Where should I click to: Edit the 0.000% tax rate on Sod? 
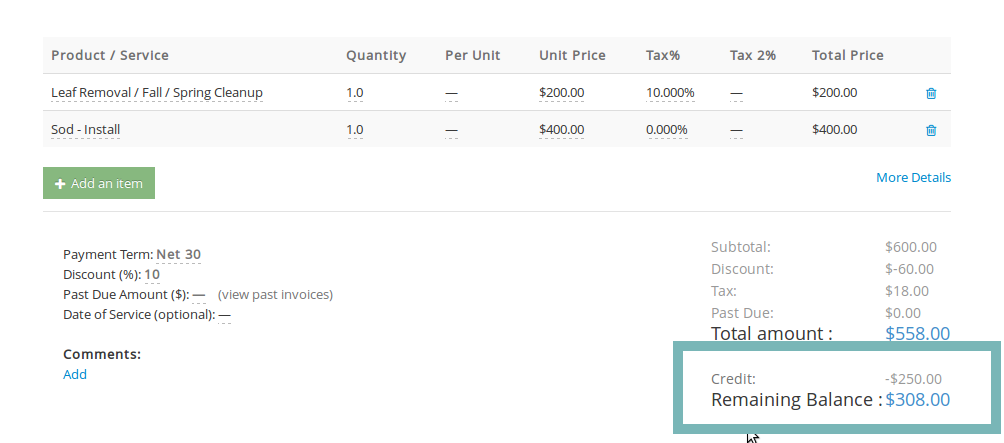click(x=667, y=130)
